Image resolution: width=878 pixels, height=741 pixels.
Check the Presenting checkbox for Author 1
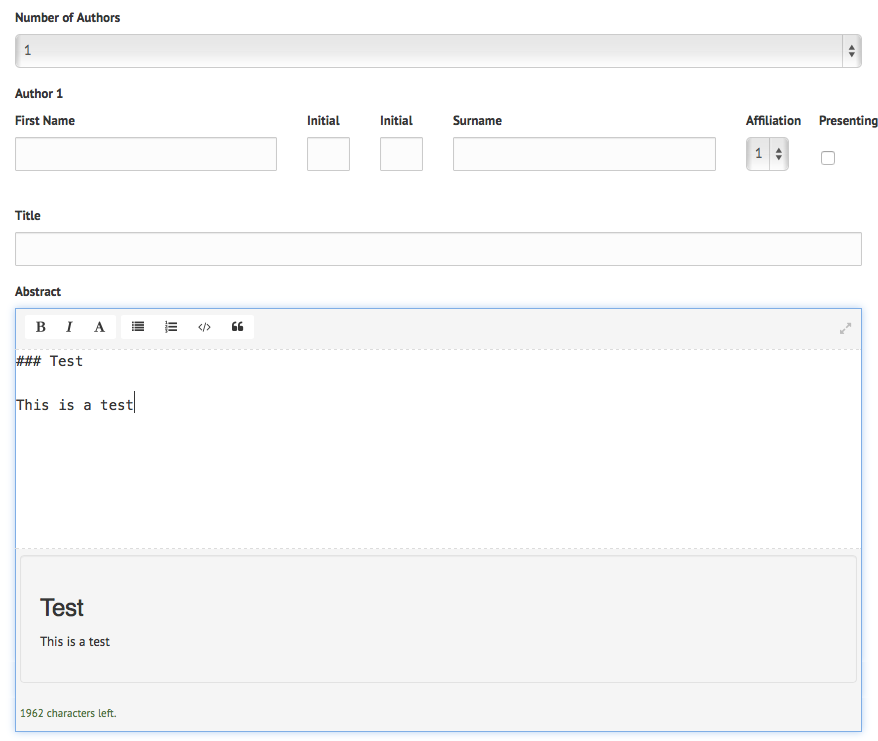828,158
